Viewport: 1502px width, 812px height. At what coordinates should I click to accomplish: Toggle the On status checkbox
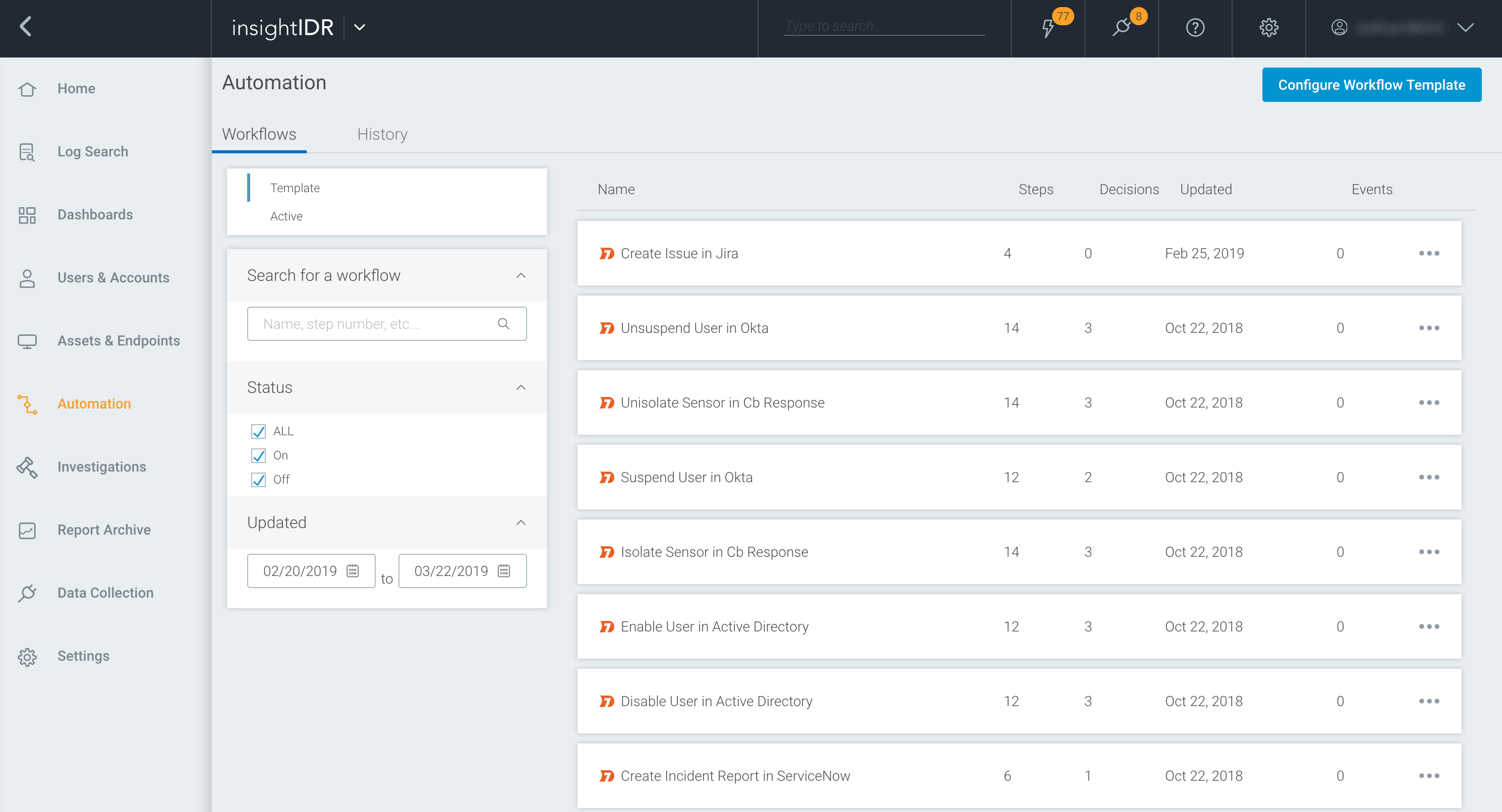pos(258,455)
